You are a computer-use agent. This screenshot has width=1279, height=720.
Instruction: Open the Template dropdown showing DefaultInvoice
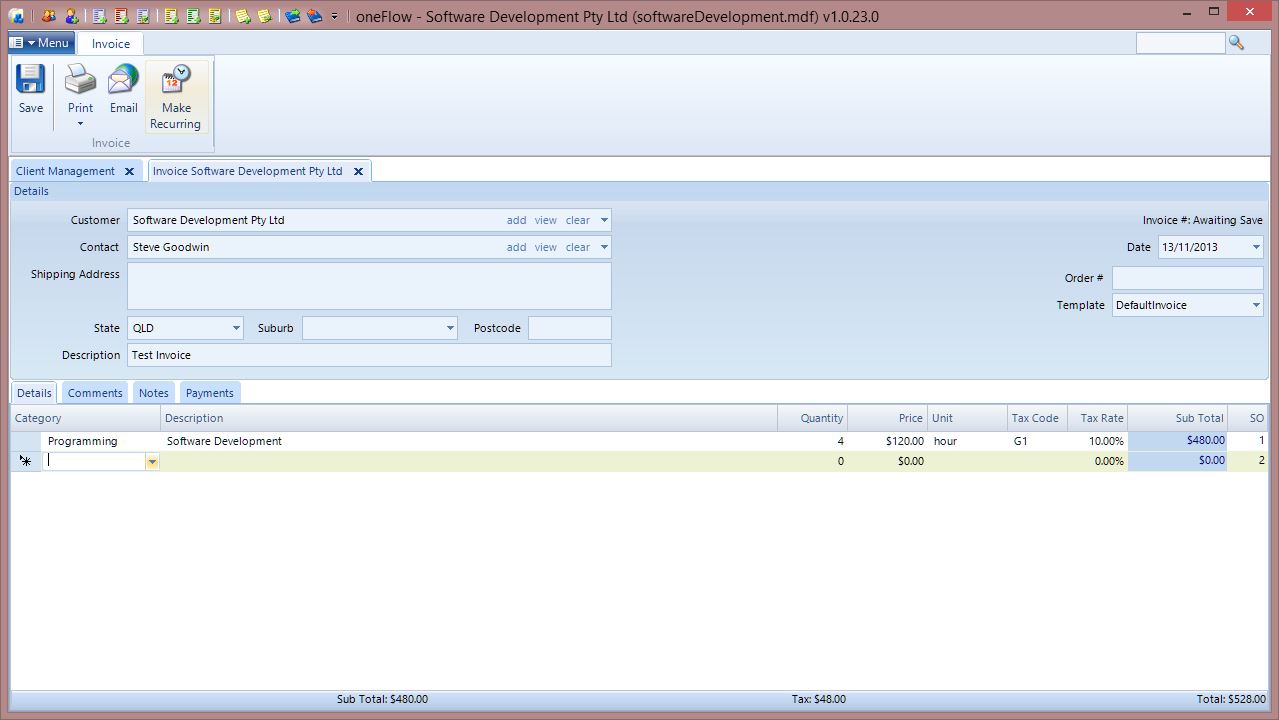tap(1256, 305)
